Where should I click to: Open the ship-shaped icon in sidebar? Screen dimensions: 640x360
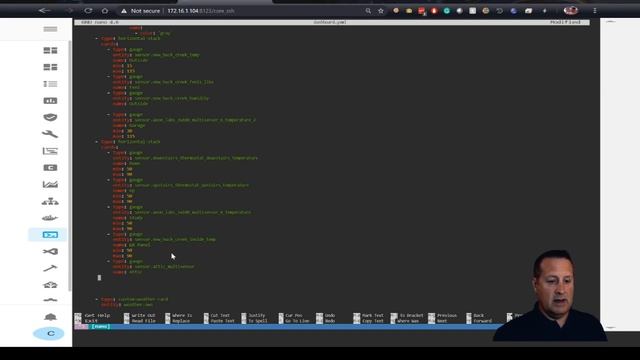coord(50,218)
